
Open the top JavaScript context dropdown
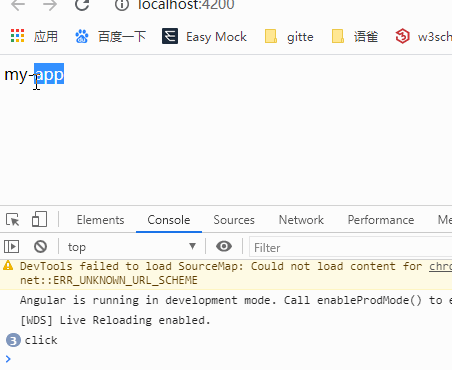[132, 247]
